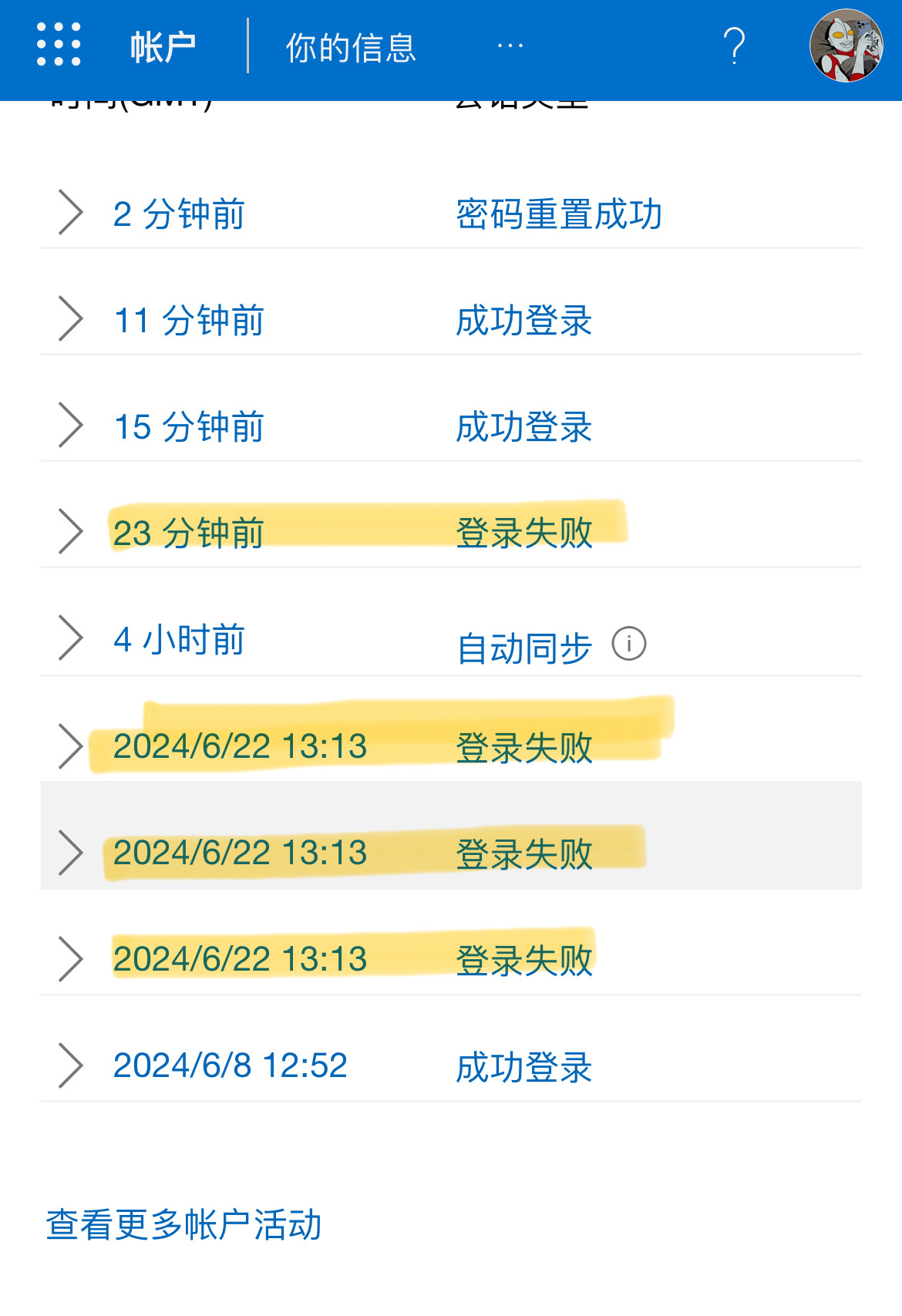This screenshot has width=902, height=1316.
Task: Click the info icon beside 自动同步
Action: click(629, 644)
